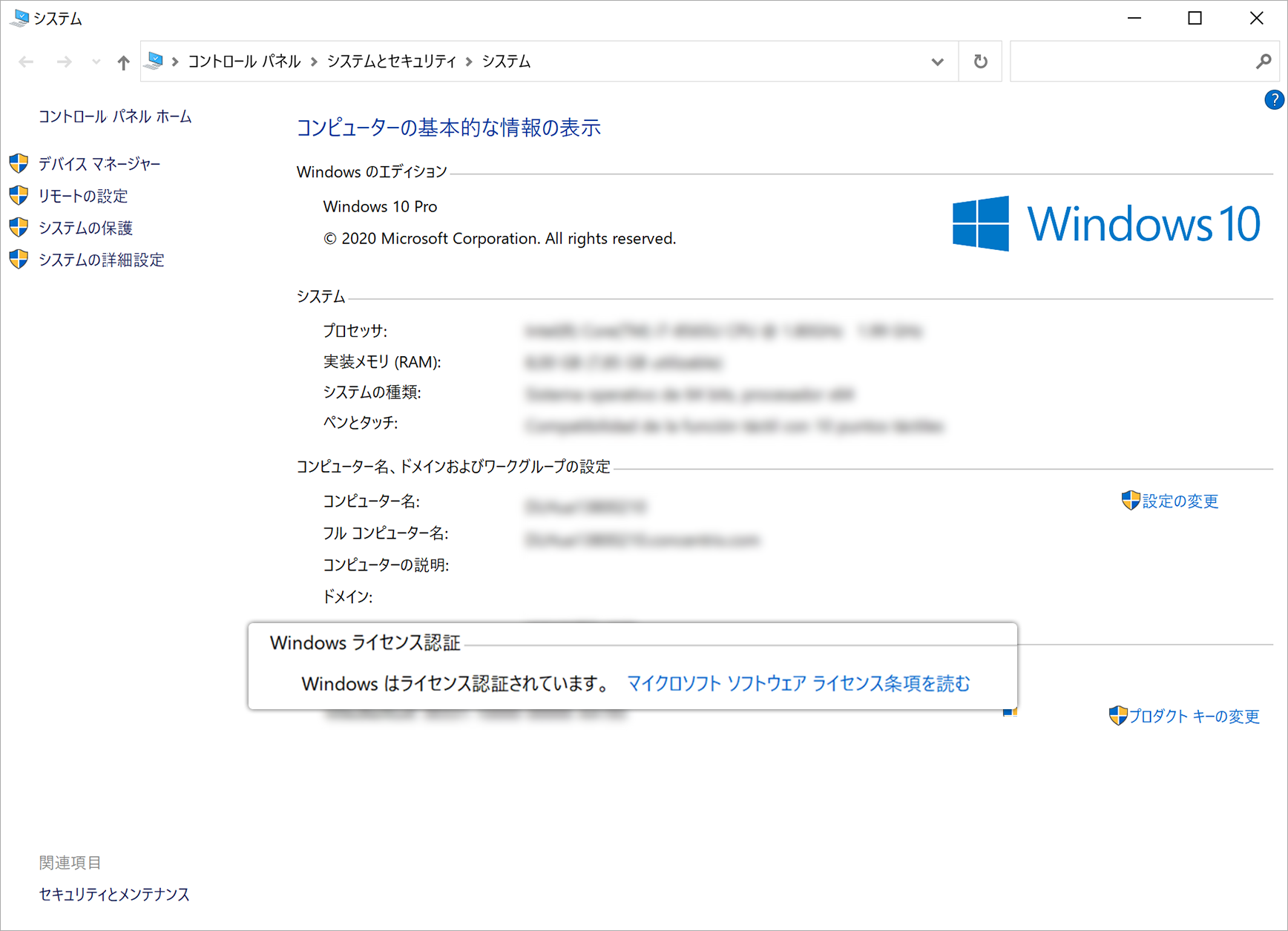Expand the breadcrumb arrow after コントロール パネル
The height and width of the screenshot is (931, 1288).
click(x=313, y=62)
